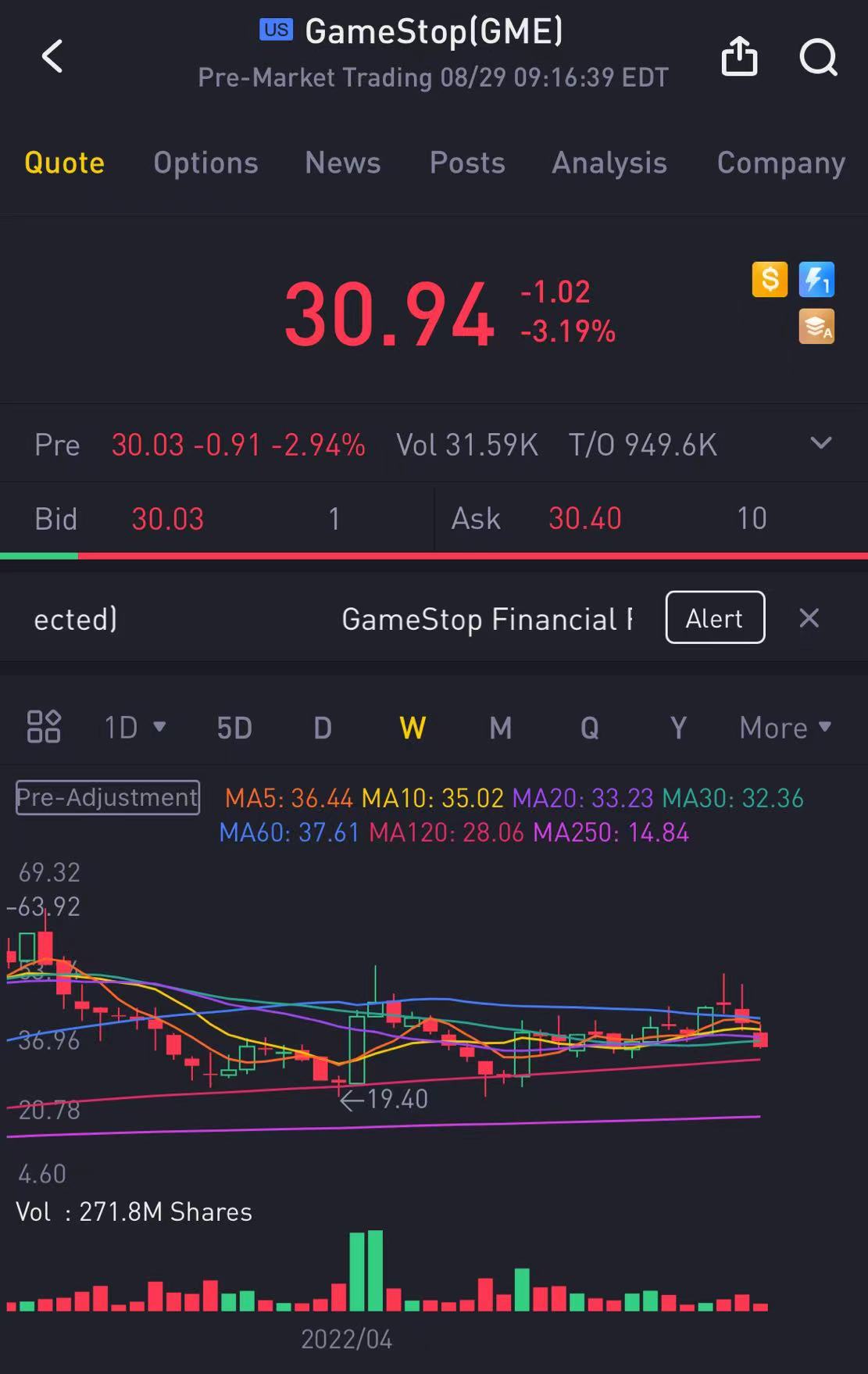Tap the MA5: 36.44 indicator label
Viewport: 868px width, 1374px height.
289,798
